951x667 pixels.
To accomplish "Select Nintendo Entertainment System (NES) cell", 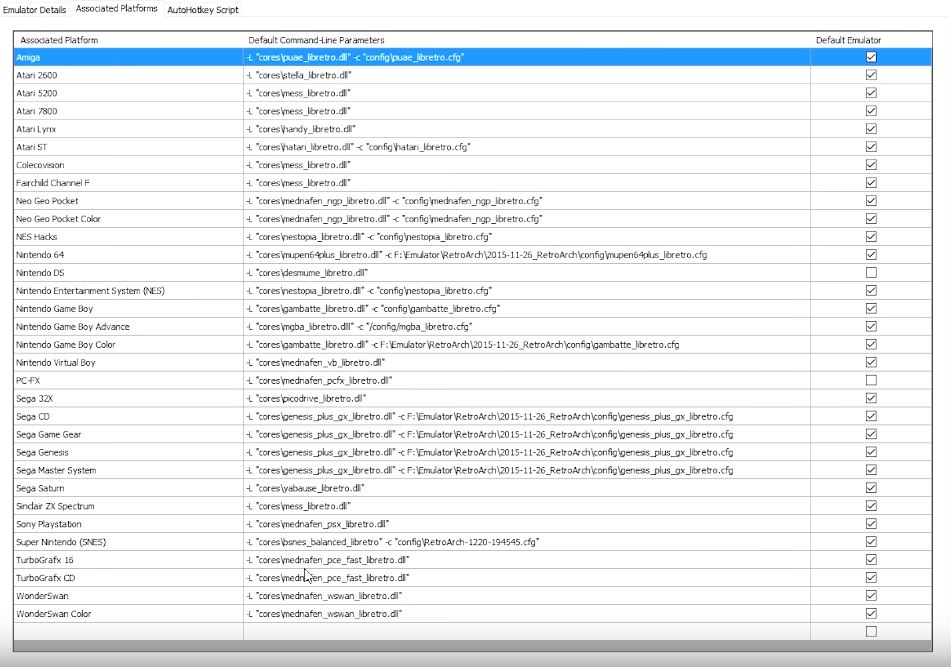I will (x=128, y=290).
